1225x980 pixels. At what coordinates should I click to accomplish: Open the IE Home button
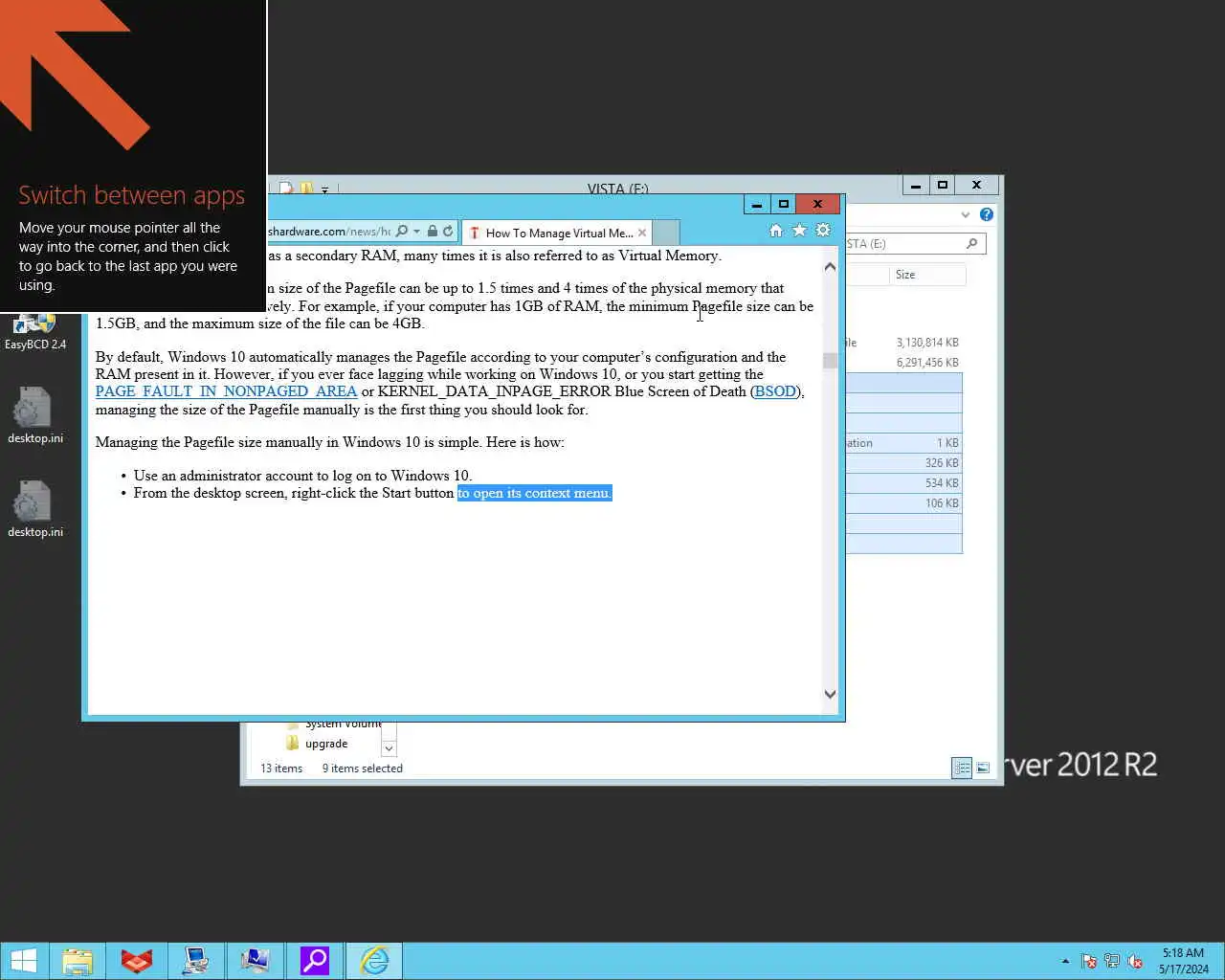click(776, 231)
